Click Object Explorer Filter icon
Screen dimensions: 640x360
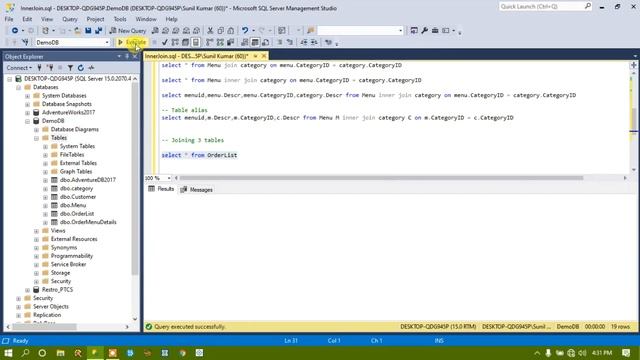pyautogui.click(x=70, y=68)
